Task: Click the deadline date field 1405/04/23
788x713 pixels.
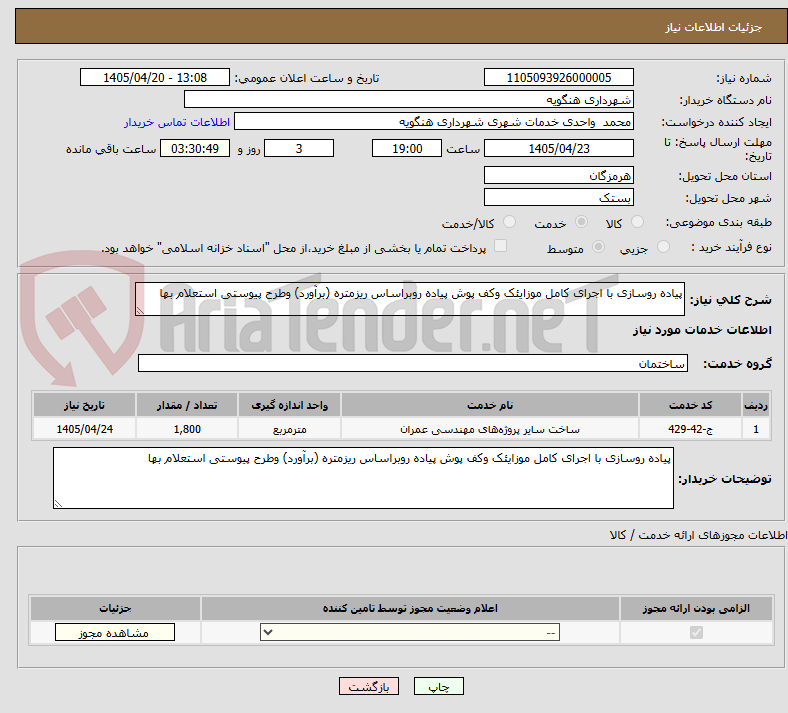Action: point(558,148)
